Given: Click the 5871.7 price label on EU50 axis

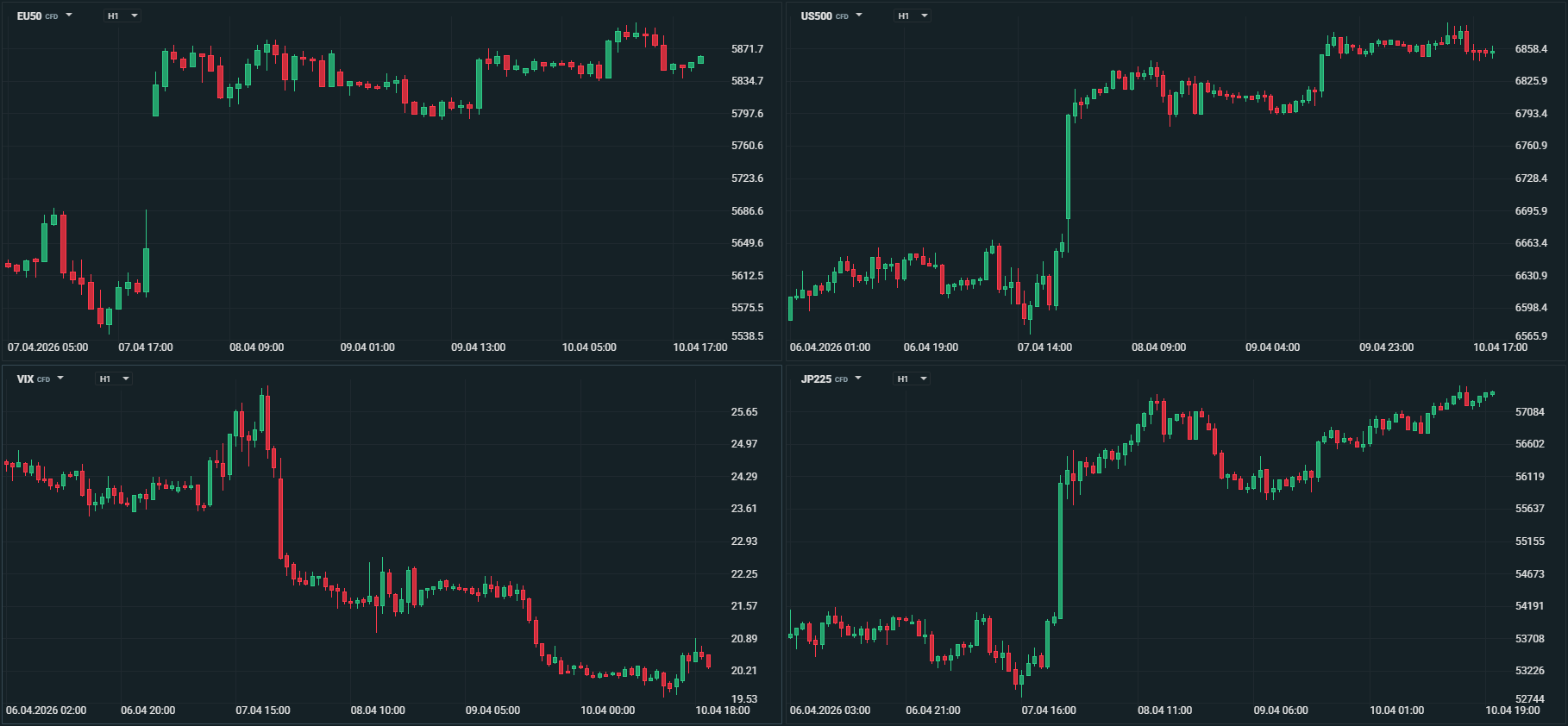Looking at the screenshot, I should coord(747,49).
